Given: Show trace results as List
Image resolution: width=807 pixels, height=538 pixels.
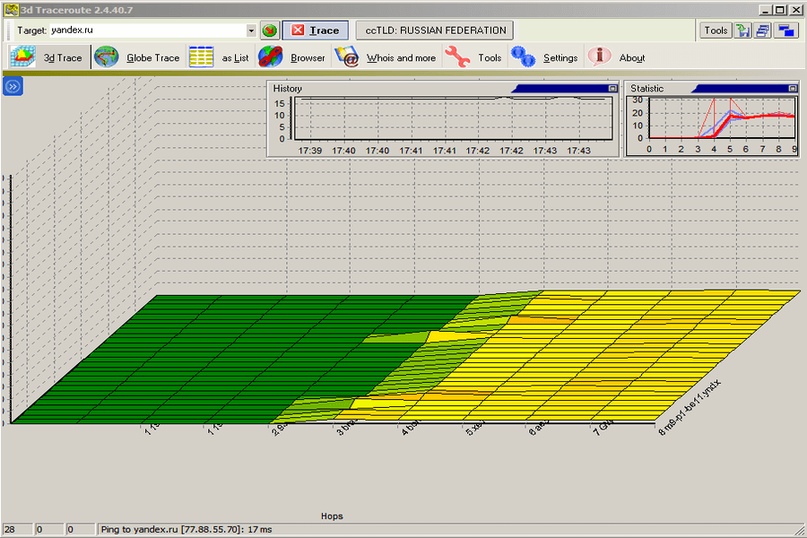Looking at the screenshot, I should pos(219,58).
